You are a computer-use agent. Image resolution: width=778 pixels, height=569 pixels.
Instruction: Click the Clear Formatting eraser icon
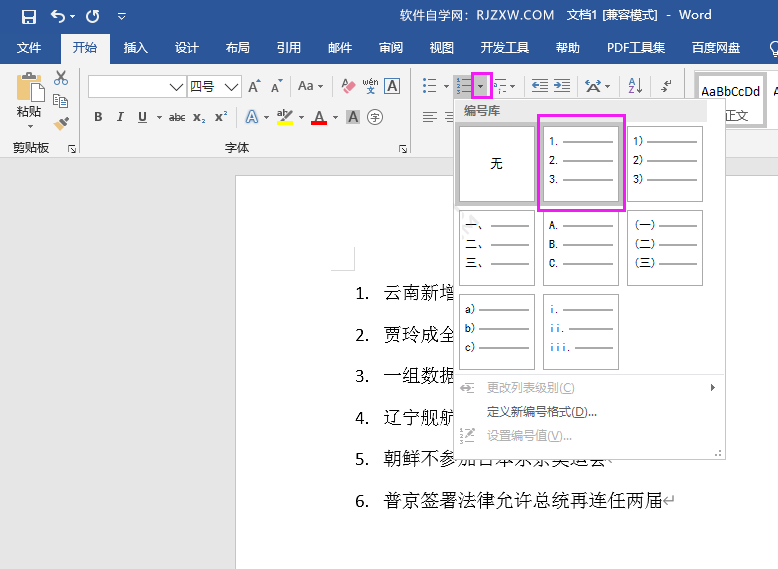(348, 86)
